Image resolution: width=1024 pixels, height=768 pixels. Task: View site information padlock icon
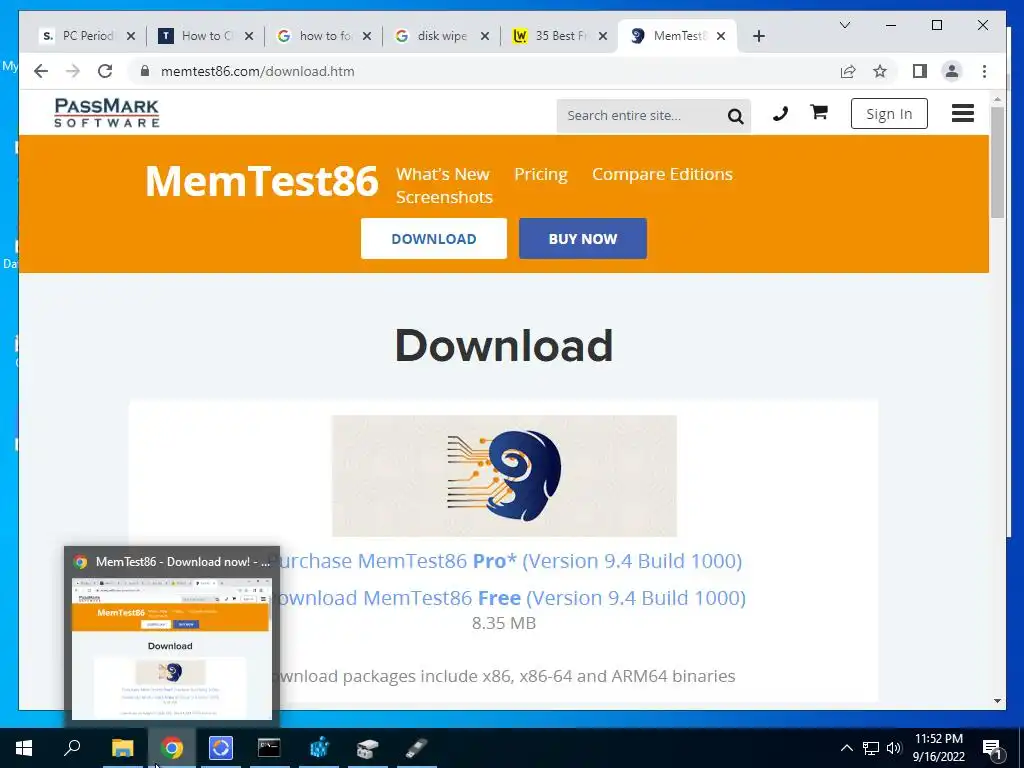point(145,71)
